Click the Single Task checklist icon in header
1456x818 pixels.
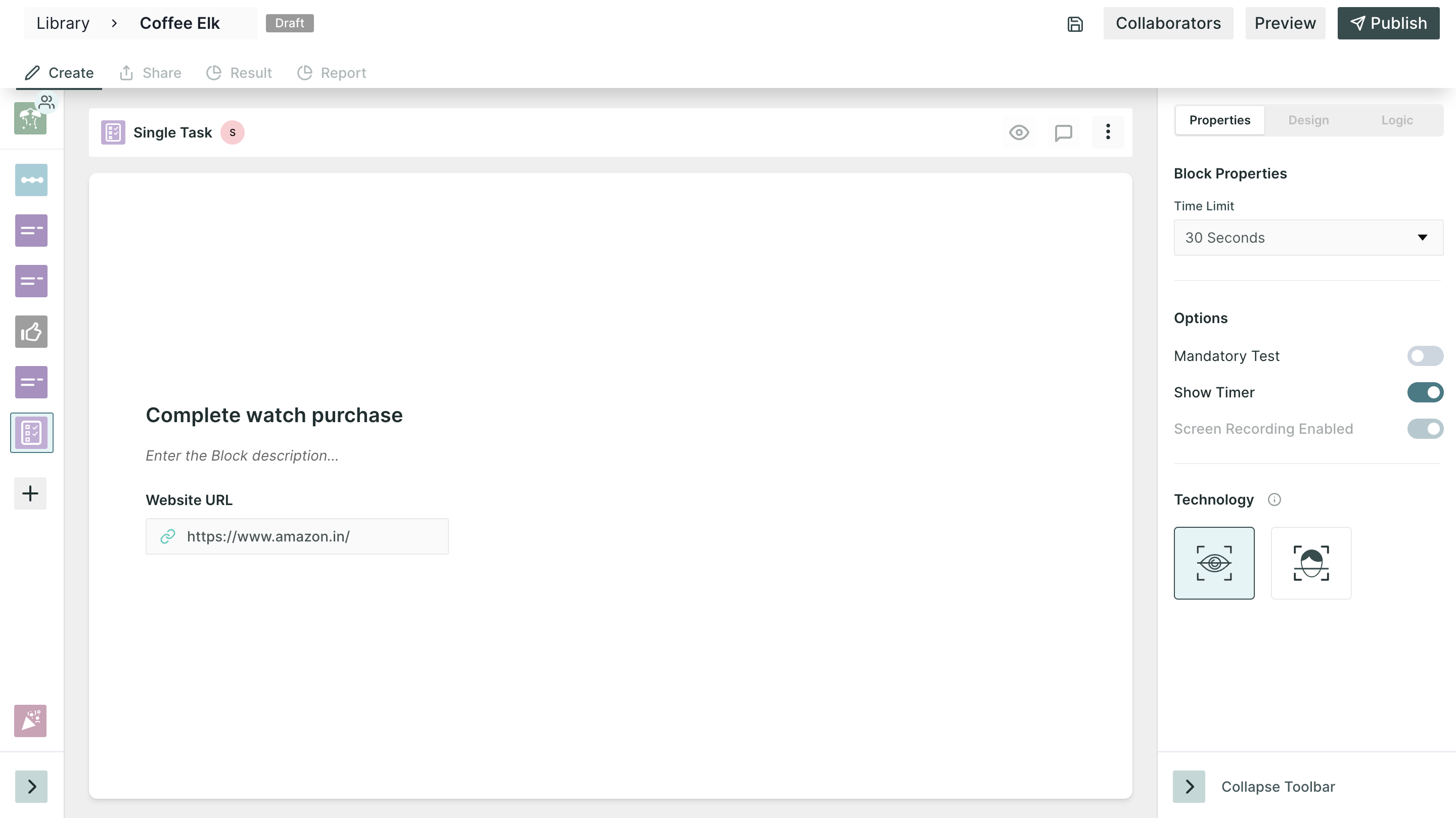click(x=113, y=132)
